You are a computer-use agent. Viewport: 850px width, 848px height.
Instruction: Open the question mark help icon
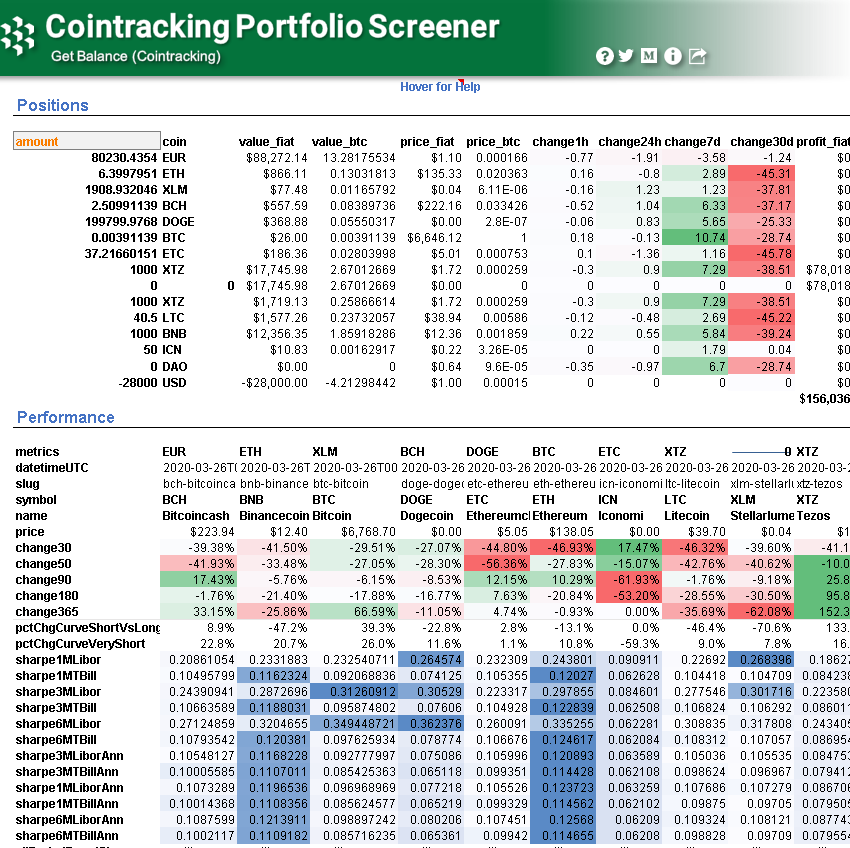coord(604,56)
